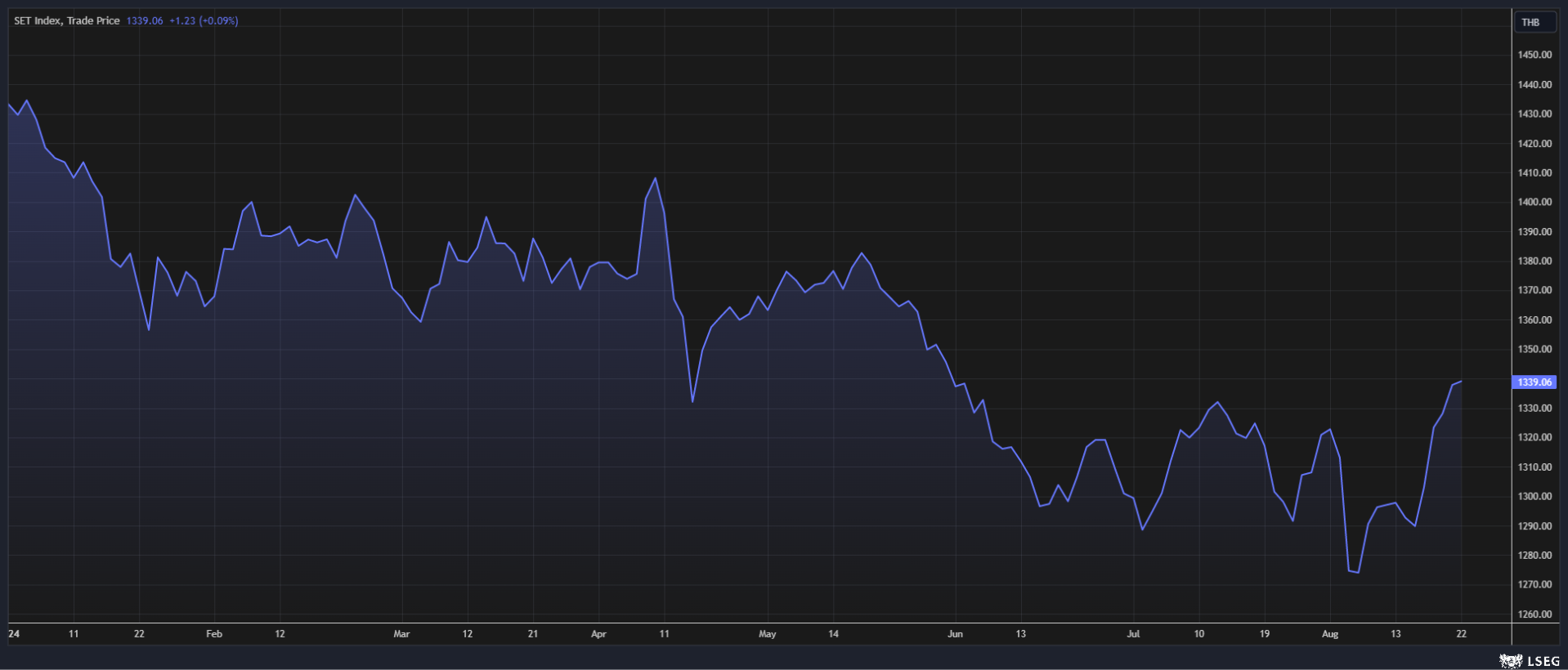Click the 1400.00 price axis label

click(1534, 202)
